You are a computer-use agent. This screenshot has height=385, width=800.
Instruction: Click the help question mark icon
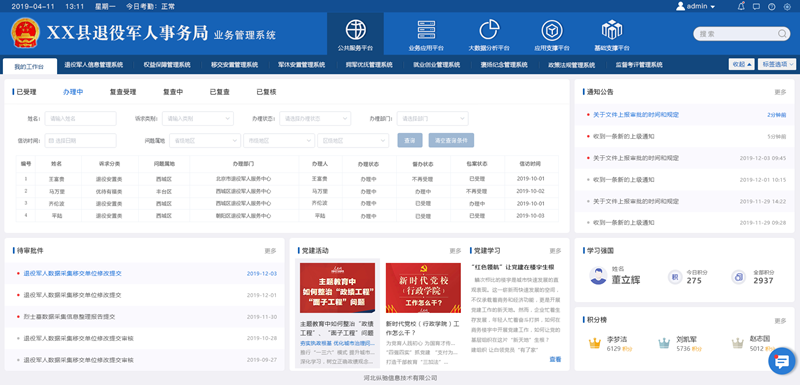[771, 7]
